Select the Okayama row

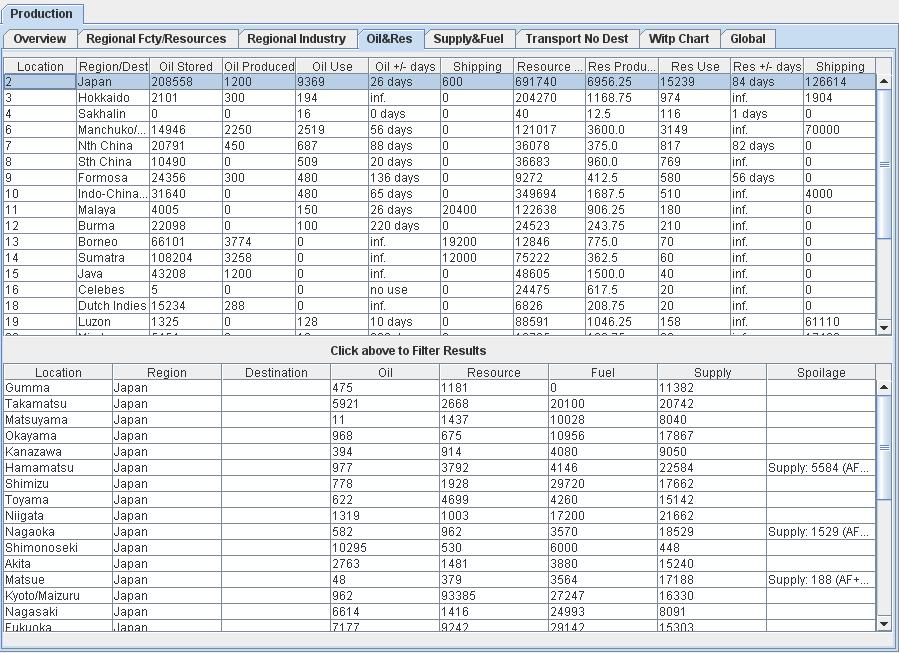[x=440, y=436]
